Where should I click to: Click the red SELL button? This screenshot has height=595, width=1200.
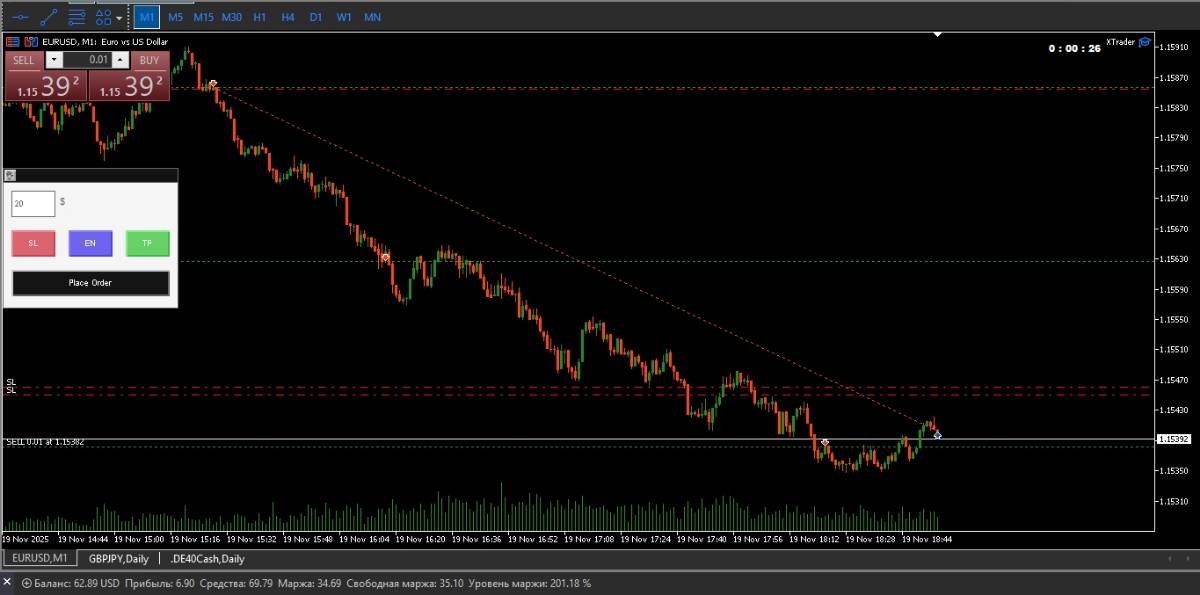24,60
